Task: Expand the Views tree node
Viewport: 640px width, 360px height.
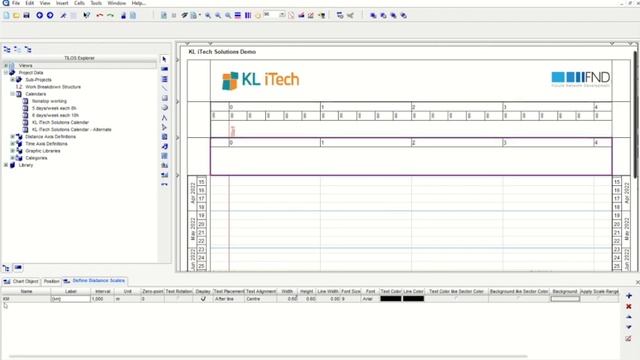Action: 6,65
